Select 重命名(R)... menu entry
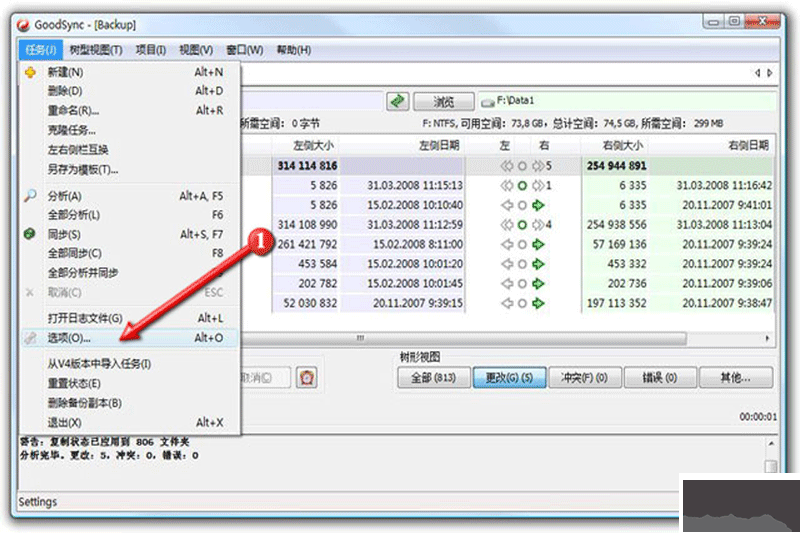 (x=130, y=111)
